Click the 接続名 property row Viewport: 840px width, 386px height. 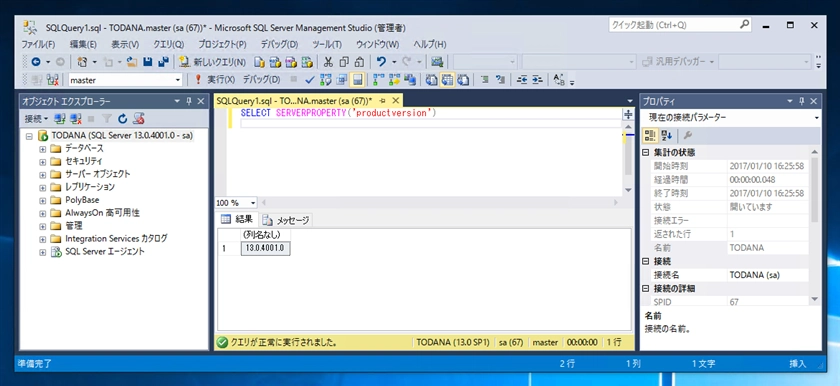pos(726,275)
